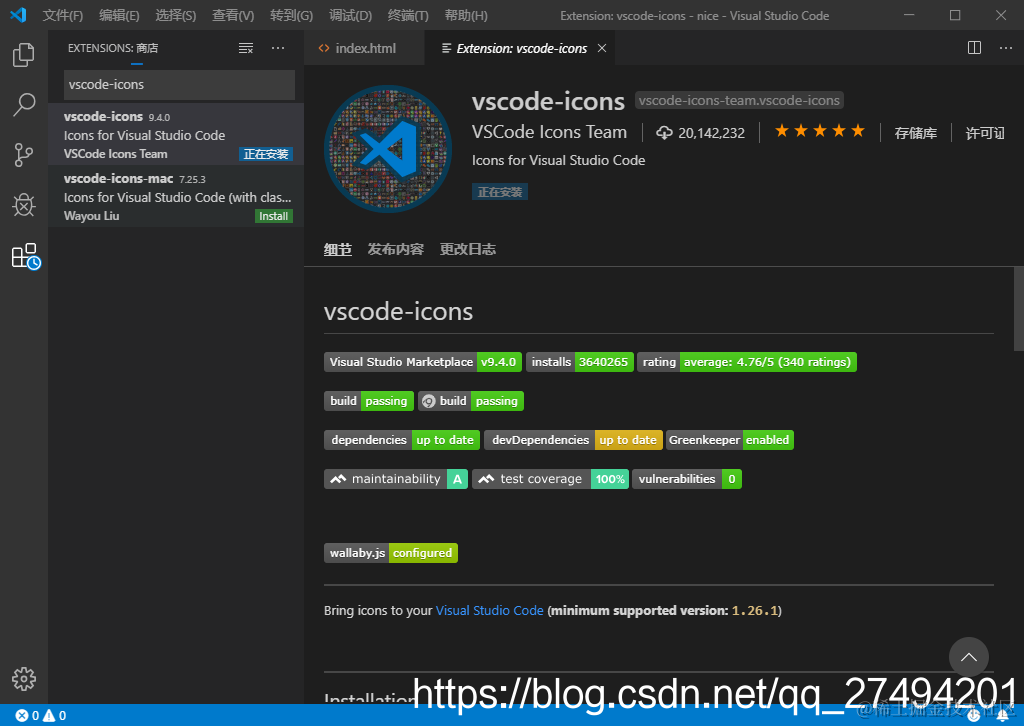1024x726 pixels.
Task: Split the editor with split icon
Action: (974, 48)
